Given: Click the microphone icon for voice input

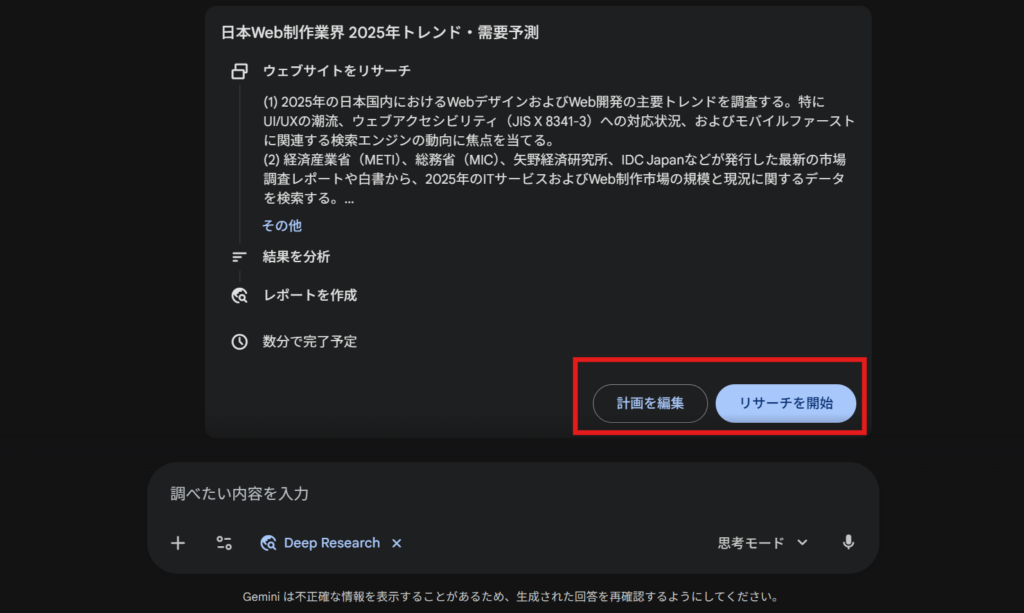Looking at the screenshot, I should (x=848, y=542).
